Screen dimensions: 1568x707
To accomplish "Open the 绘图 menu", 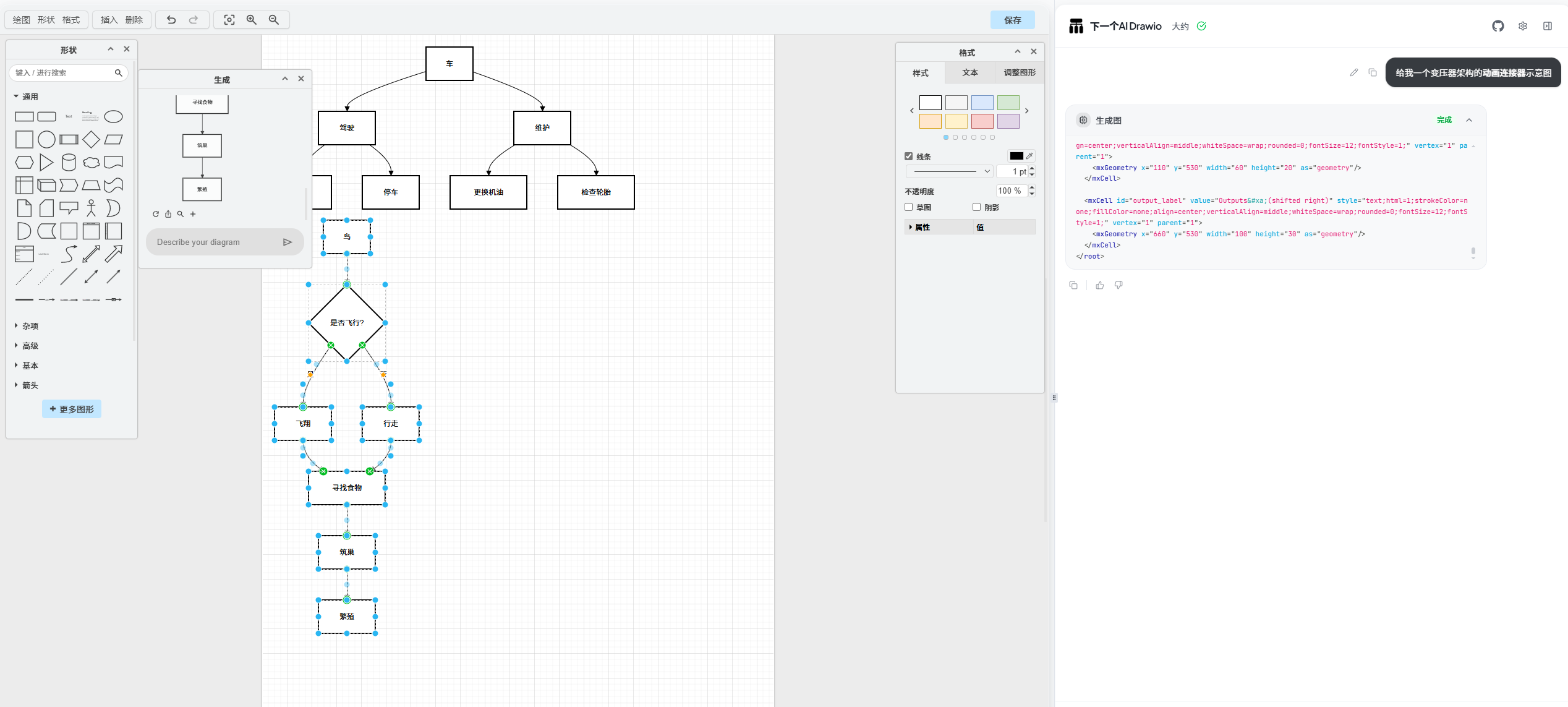I will coord(20,20).
